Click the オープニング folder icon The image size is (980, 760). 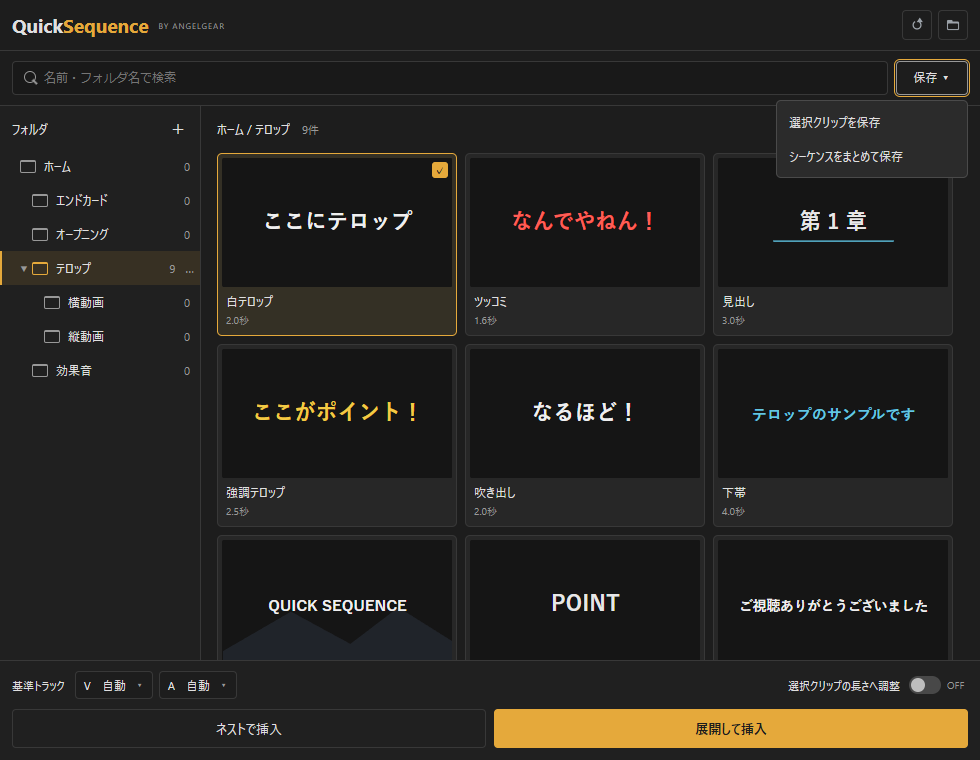[40, 234]
